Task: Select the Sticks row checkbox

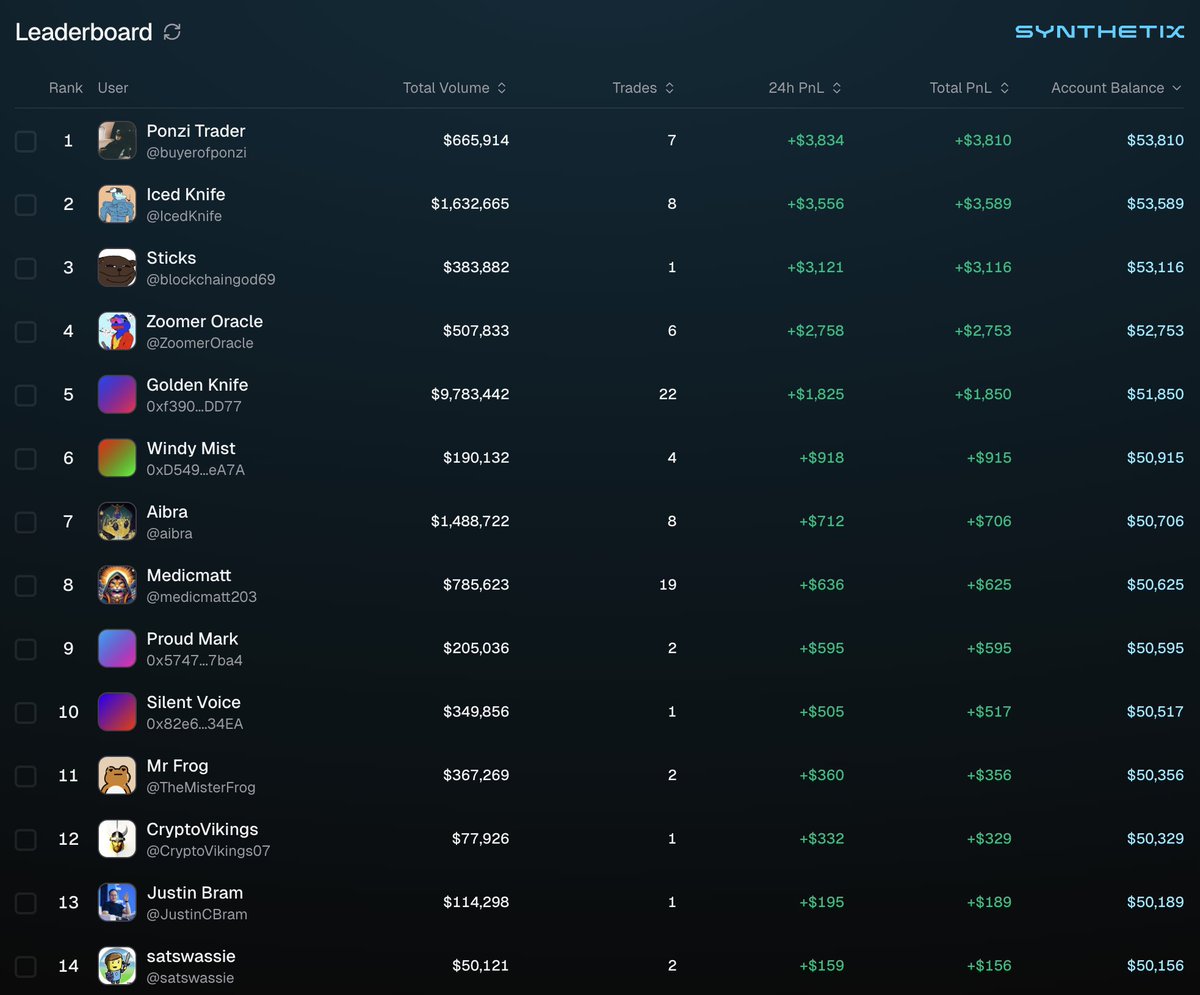Action: [x=26, y=268]
